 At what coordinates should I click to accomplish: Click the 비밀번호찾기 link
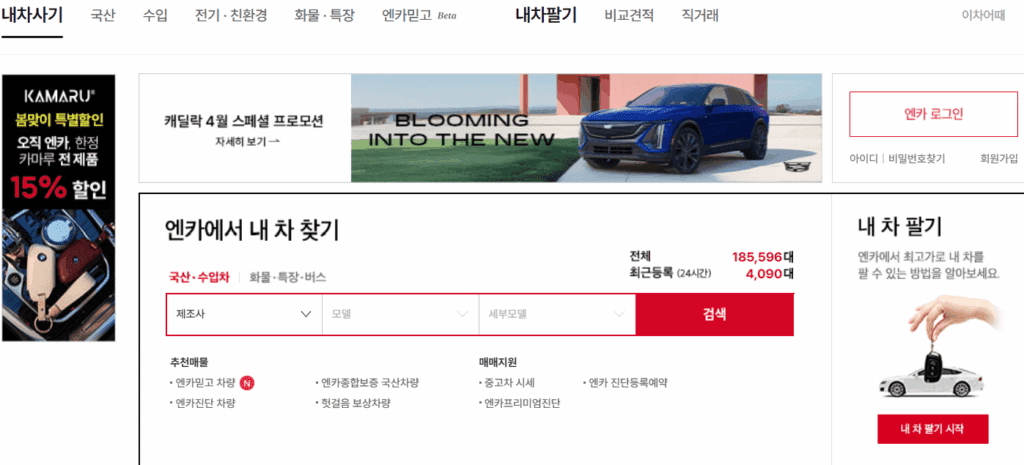point(916,159)
